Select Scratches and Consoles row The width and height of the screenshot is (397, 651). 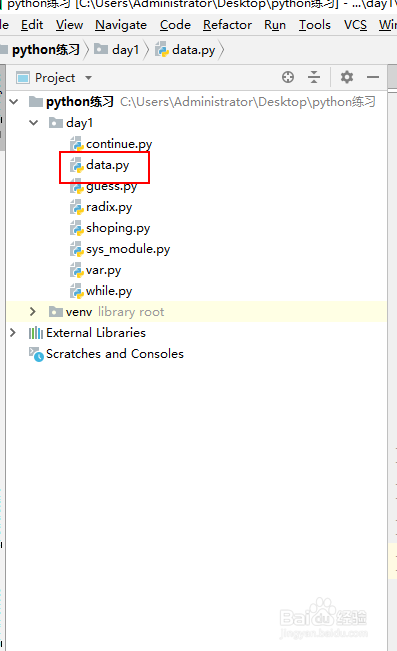196,354
